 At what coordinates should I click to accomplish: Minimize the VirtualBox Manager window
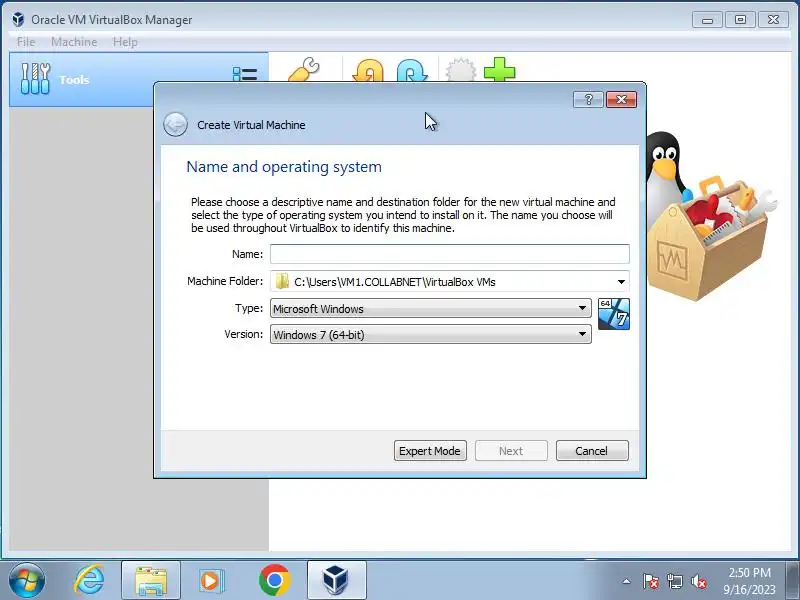(707, 20)
